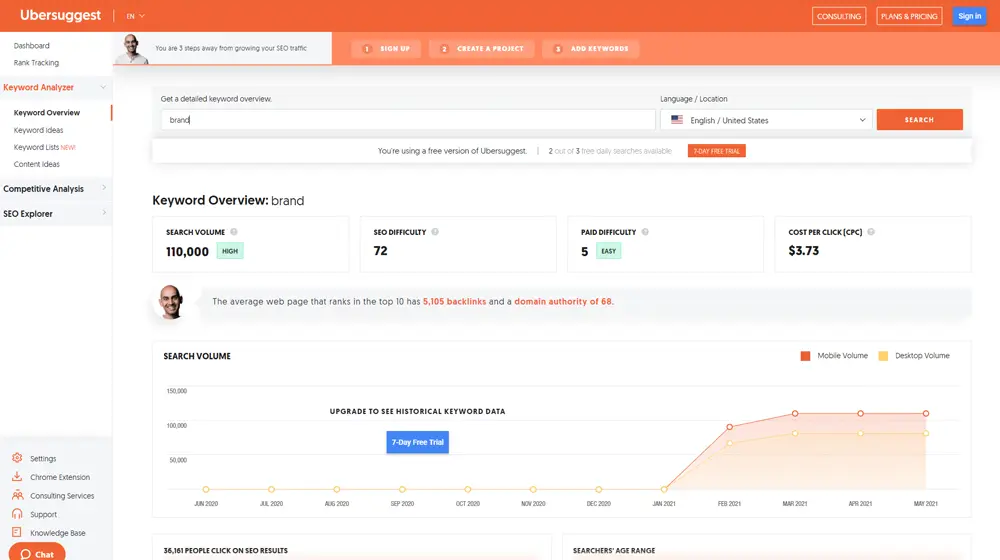Viewport: 1000px width, 560px height.
Task: Toggle Mobile Volume legend swatch
Action: tap(805, 356)
